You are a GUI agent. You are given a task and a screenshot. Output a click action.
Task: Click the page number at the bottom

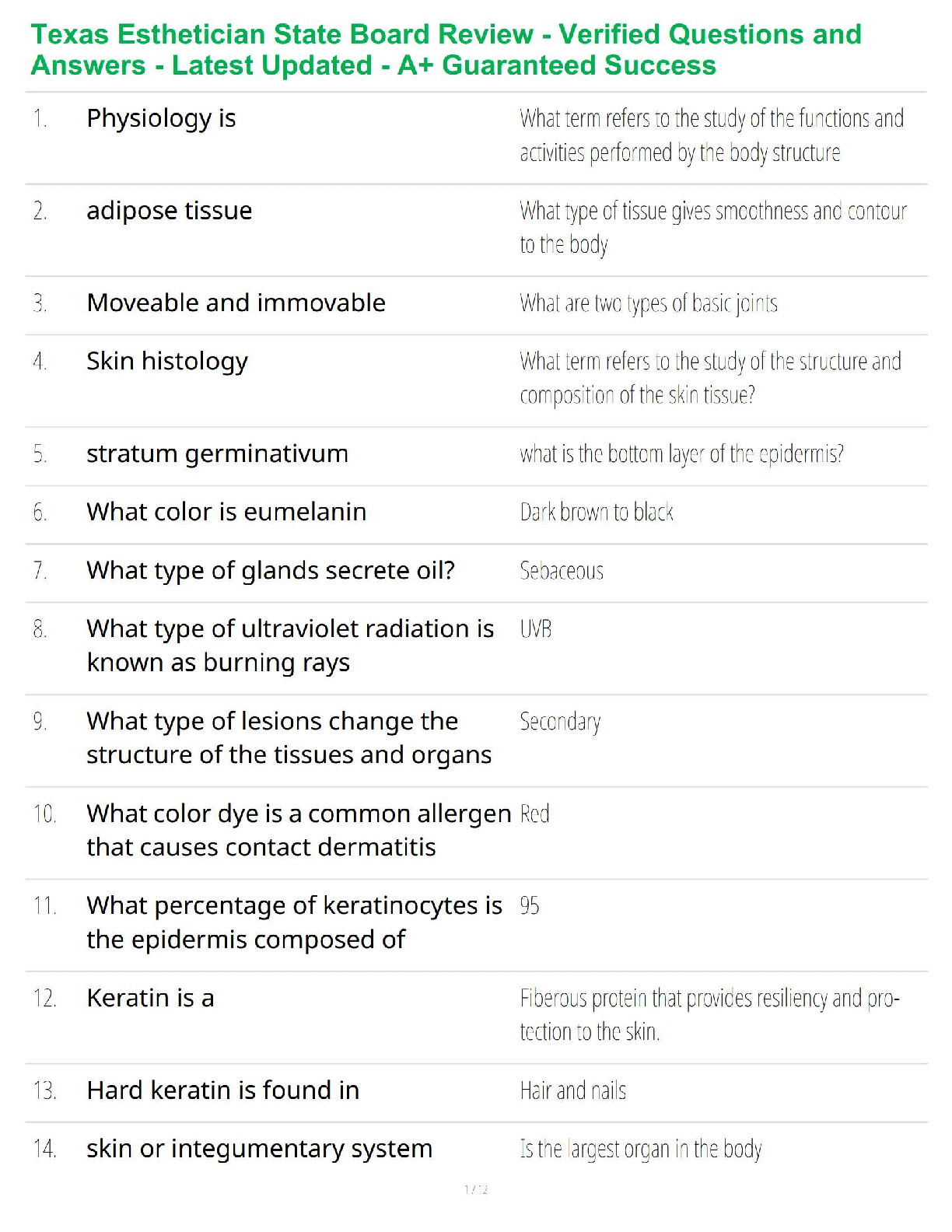point(476,1189)
